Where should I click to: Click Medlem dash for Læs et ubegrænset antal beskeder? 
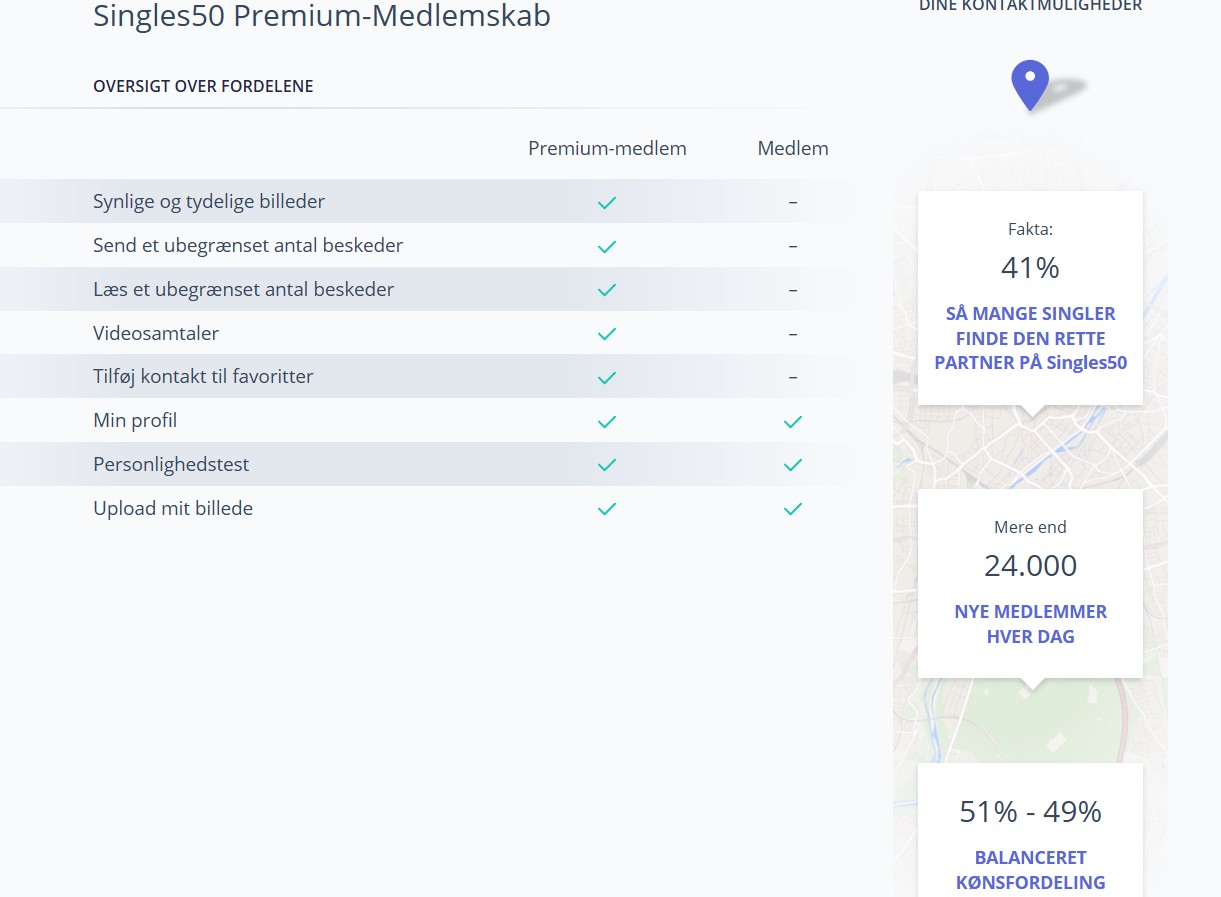[793, 290]
